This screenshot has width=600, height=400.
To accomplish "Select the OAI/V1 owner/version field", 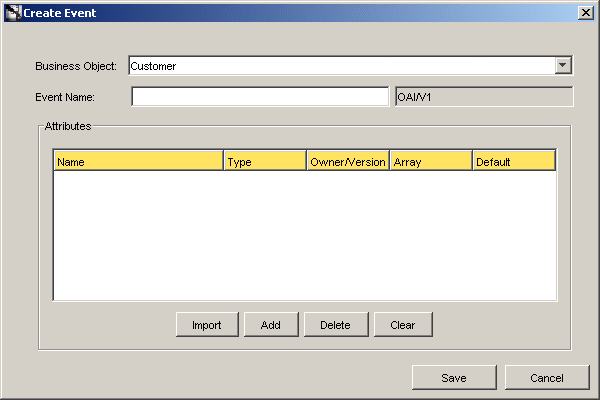I will pos(484,96).
